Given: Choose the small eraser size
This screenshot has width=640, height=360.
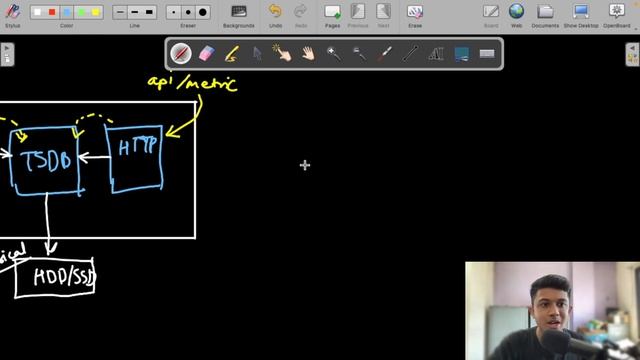Looking at the screenshot, I should click(173, 12).
